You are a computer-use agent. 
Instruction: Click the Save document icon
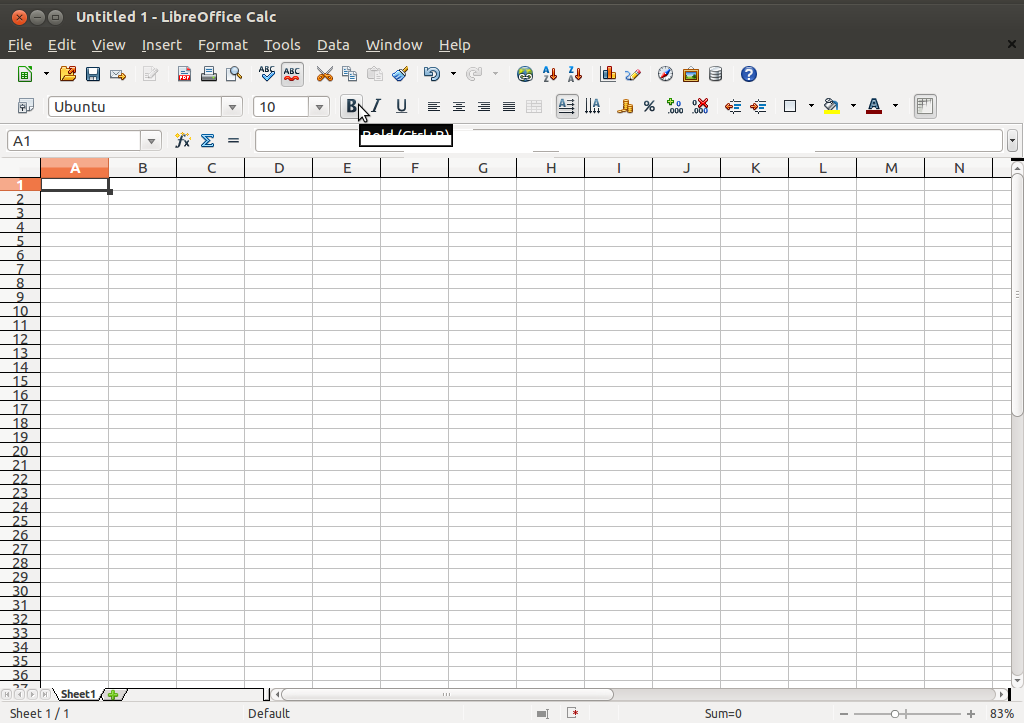[x=93, y=74]
